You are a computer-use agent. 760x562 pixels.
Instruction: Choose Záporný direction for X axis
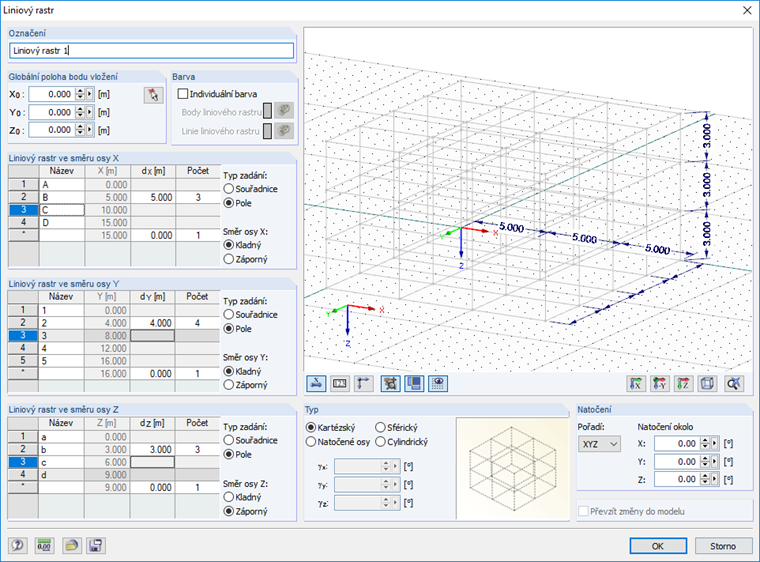point(228,259)
